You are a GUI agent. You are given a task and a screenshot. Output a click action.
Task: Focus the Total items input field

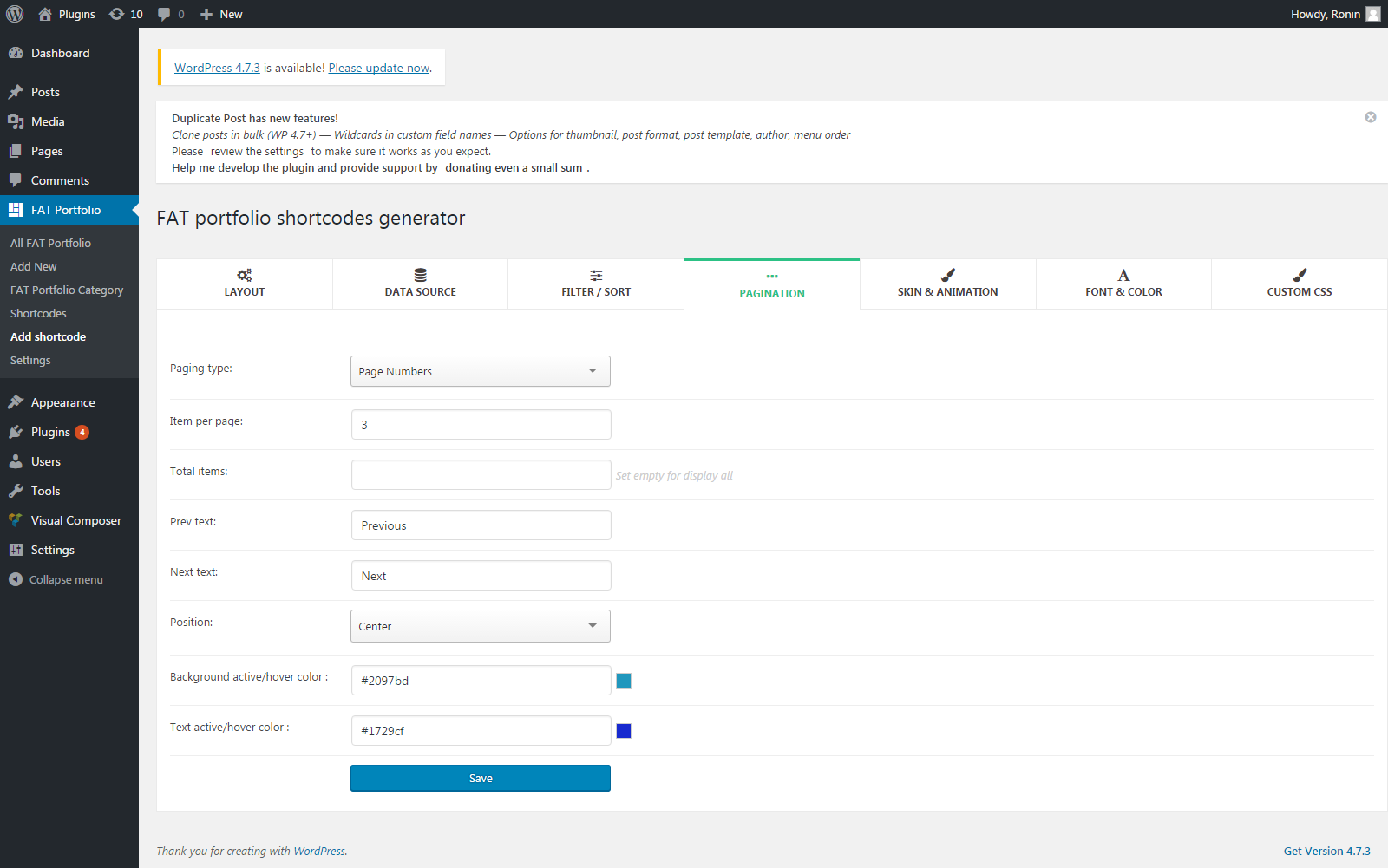click(x=481, y=475)
